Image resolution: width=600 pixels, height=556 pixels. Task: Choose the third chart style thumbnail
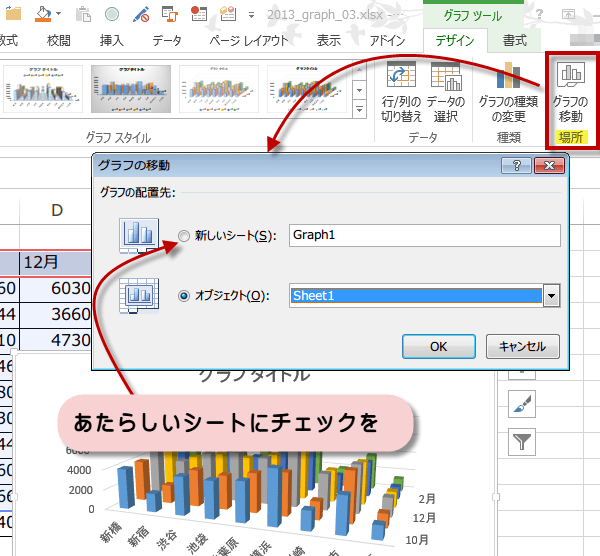220,88
